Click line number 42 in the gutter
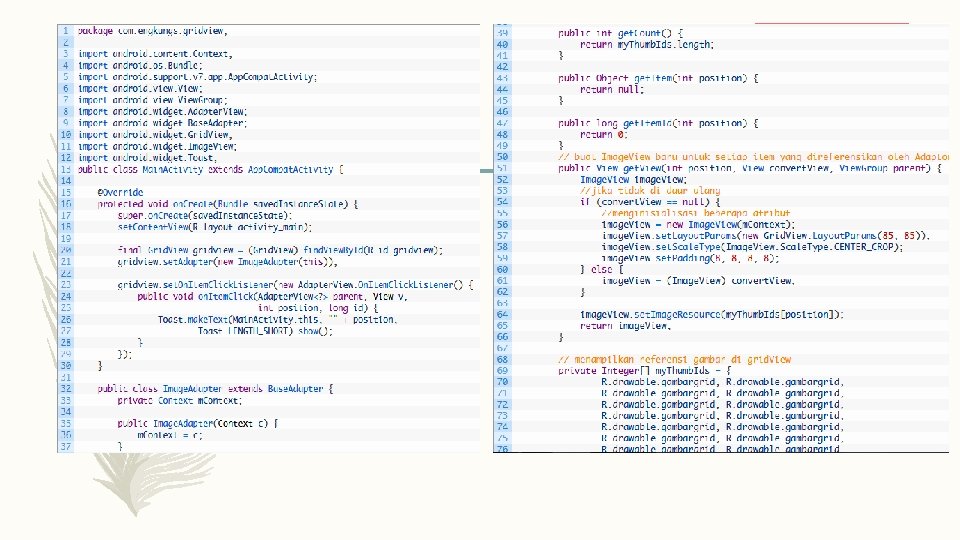The width and height of the screenshot is (960, 540). pyautogui.click(x=503, y=67)
